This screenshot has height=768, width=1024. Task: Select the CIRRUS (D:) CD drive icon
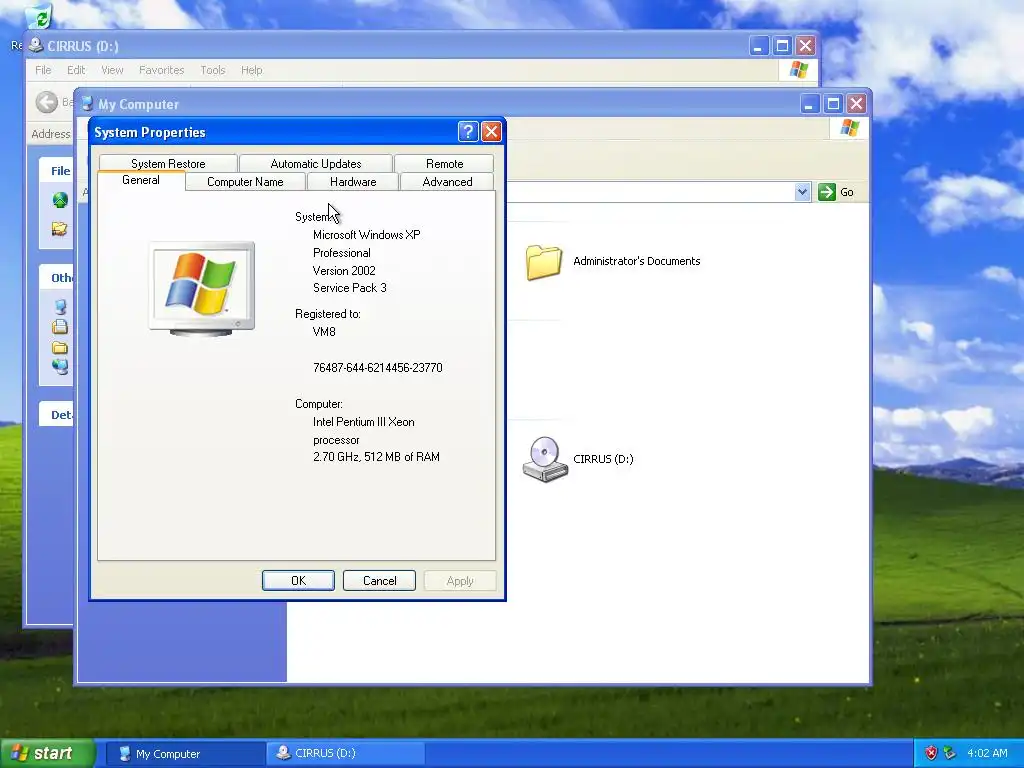point(545,459)
